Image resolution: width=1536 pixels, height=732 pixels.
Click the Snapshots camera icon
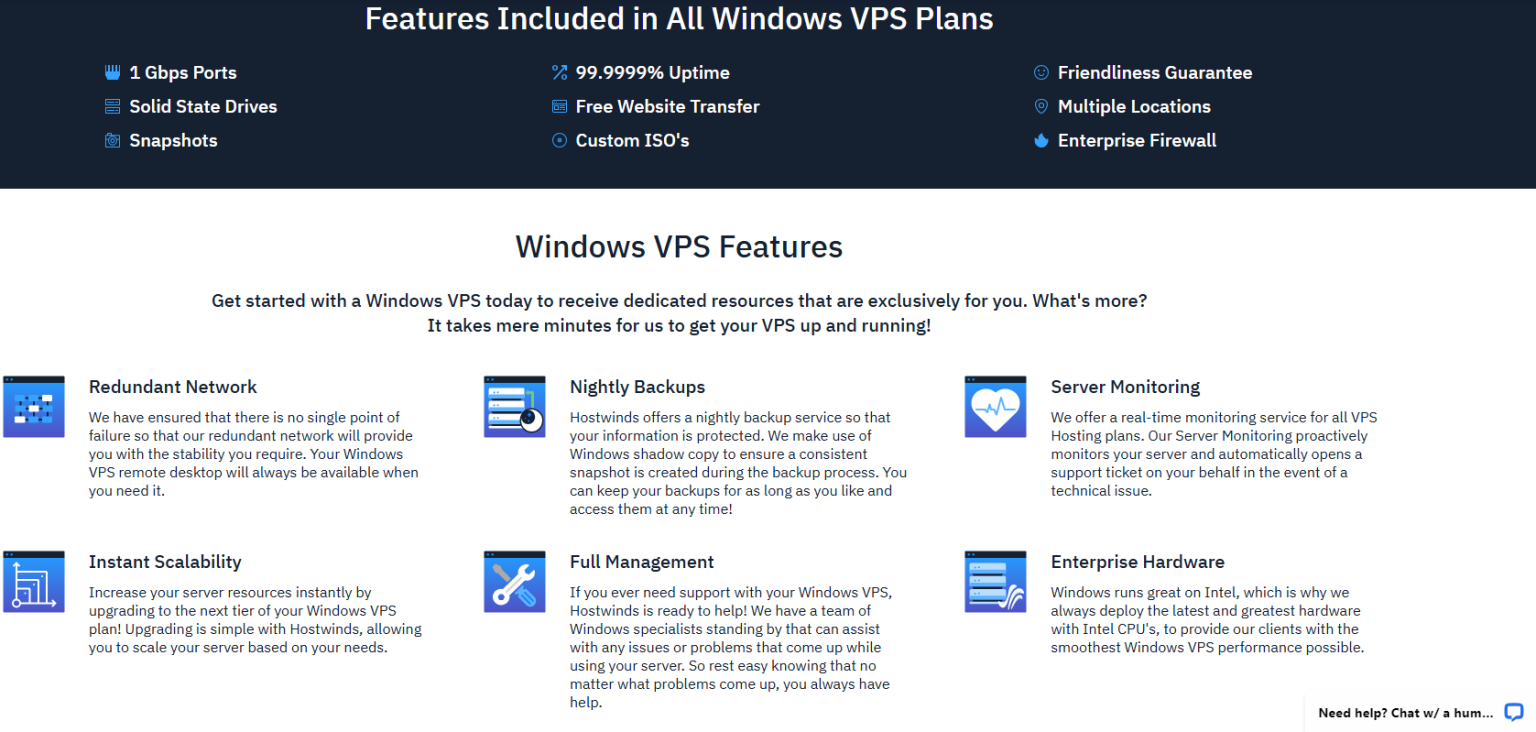tap(112, 140)
